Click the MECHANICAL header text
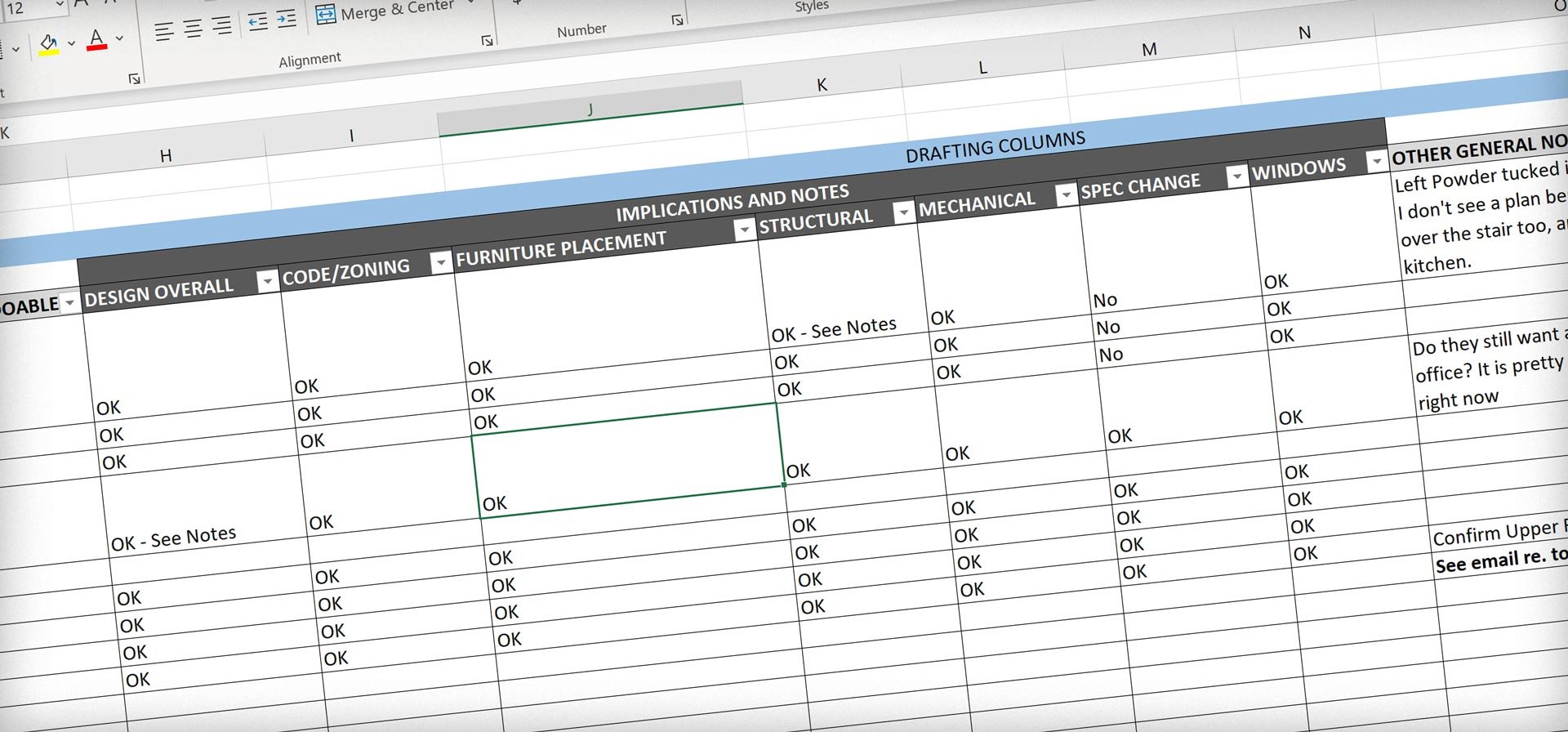 point(977,203)
